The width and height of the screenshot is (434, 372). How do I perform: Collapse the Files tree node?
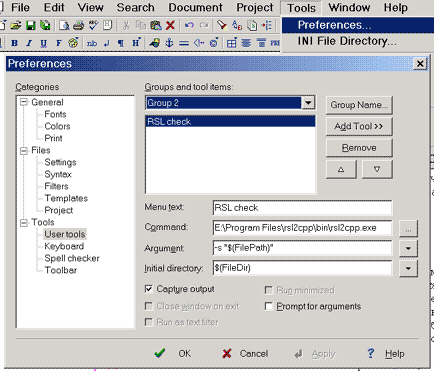24,151
